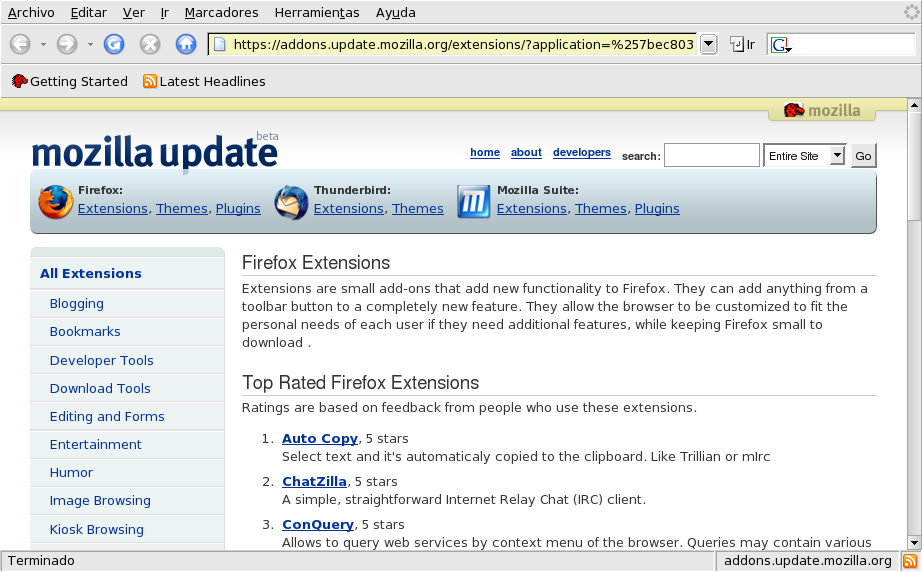
Task: Open the Editing and Forms category
Action: point(107,416)
